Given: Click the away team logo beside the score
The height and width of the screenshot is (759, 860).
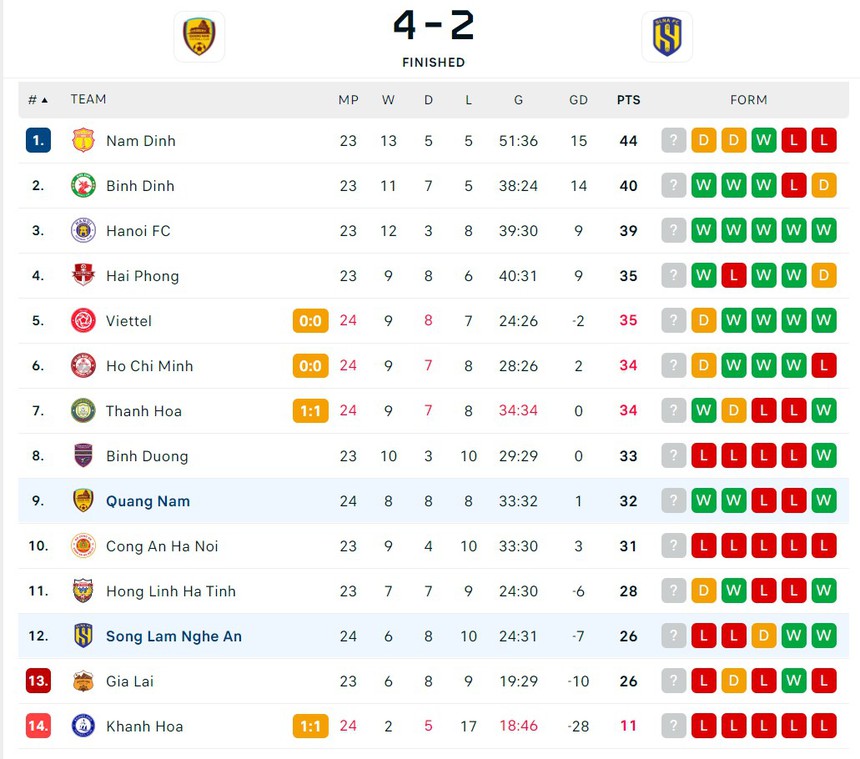Looking at the screenshot, I should click(666, 36).
